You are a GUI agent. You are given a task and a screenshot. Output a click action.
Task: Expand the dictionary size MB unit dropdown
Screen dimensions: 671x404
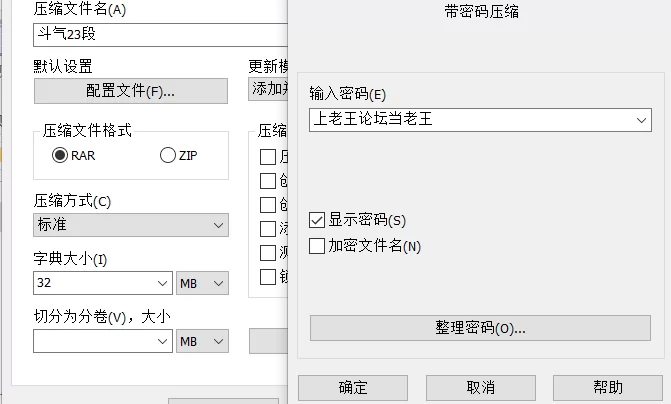(x=201, y=284)
